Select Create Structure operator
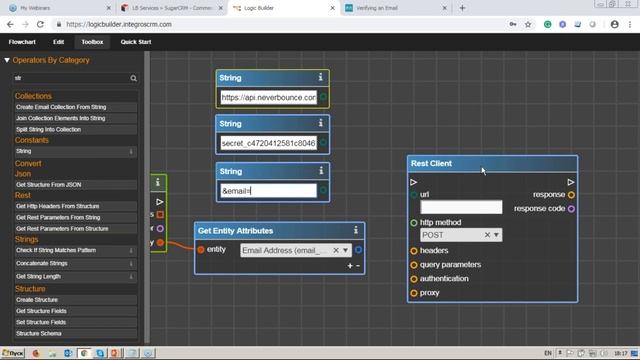Viewport: 640px width, 360px height. [76, 300]
